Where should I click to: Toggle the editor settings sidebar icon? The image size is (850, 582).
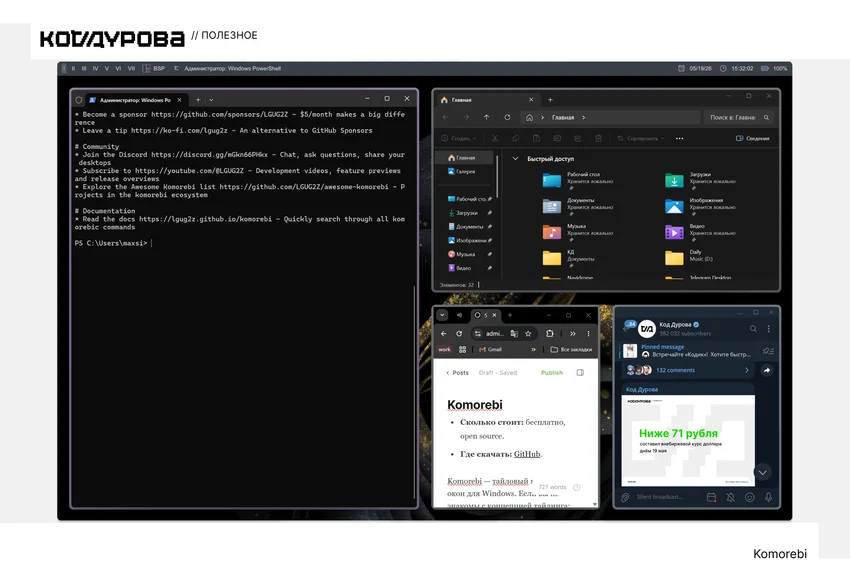pyautogui.click(x=580, y=373)
